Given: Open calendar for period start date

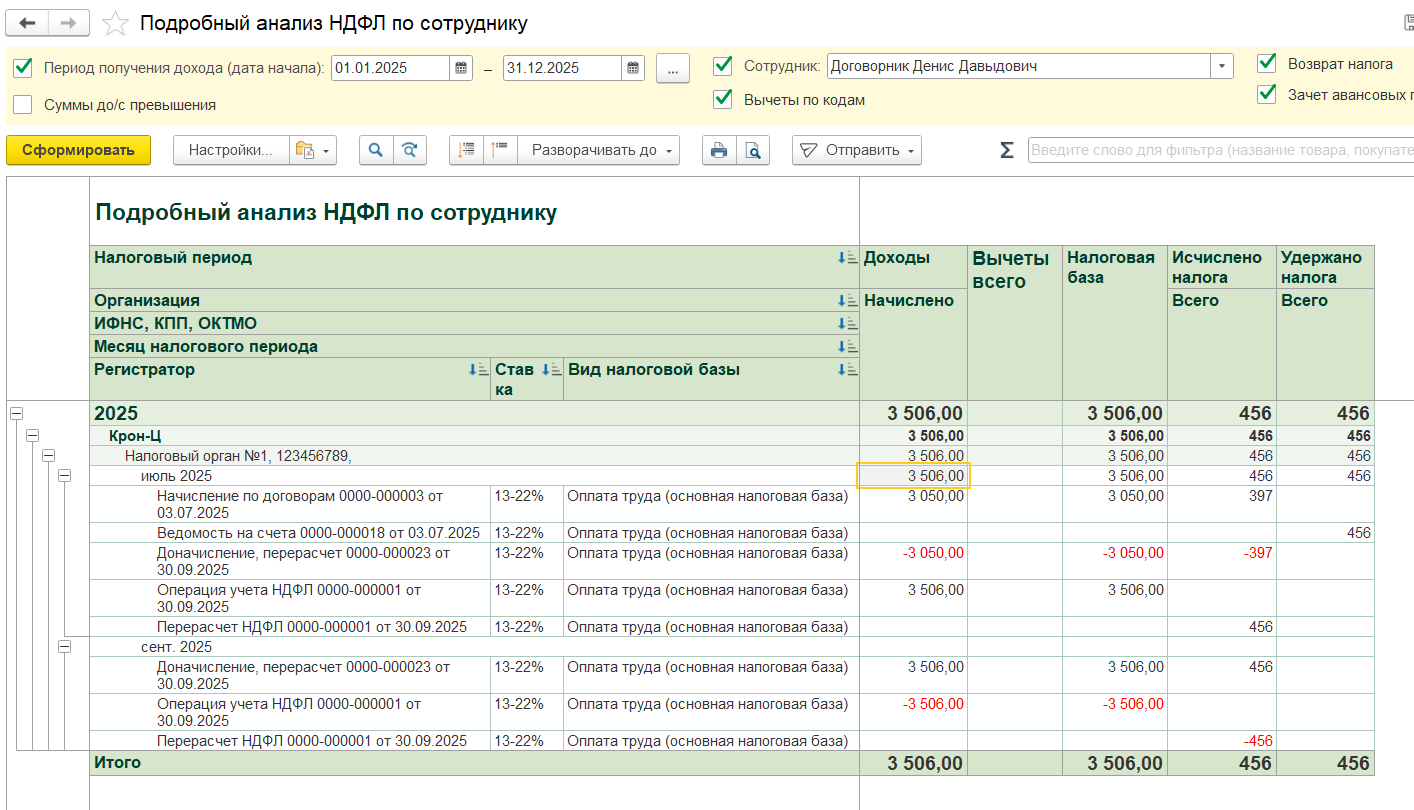Looking at the screenshot, I should point(461,68).
